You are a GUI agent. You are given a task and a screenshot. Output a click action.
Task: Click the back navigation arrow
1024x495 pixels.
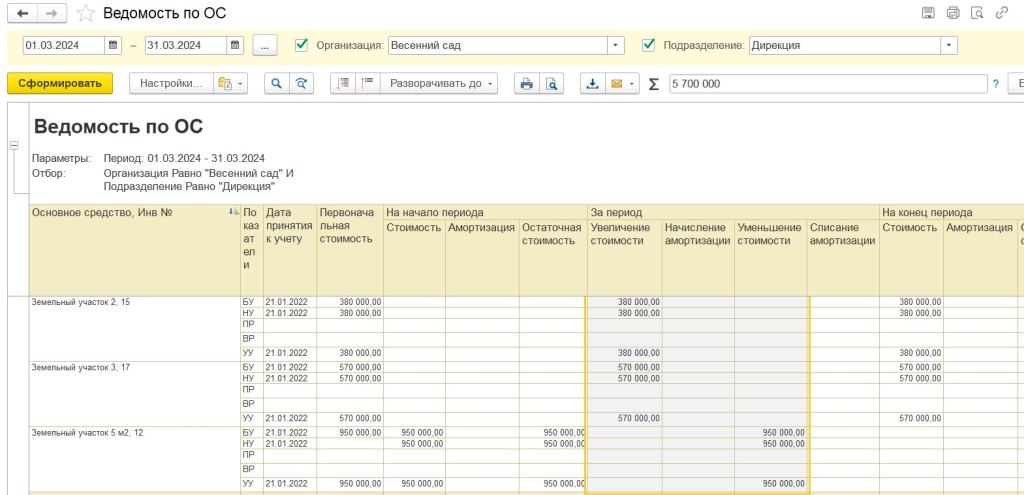23,13
